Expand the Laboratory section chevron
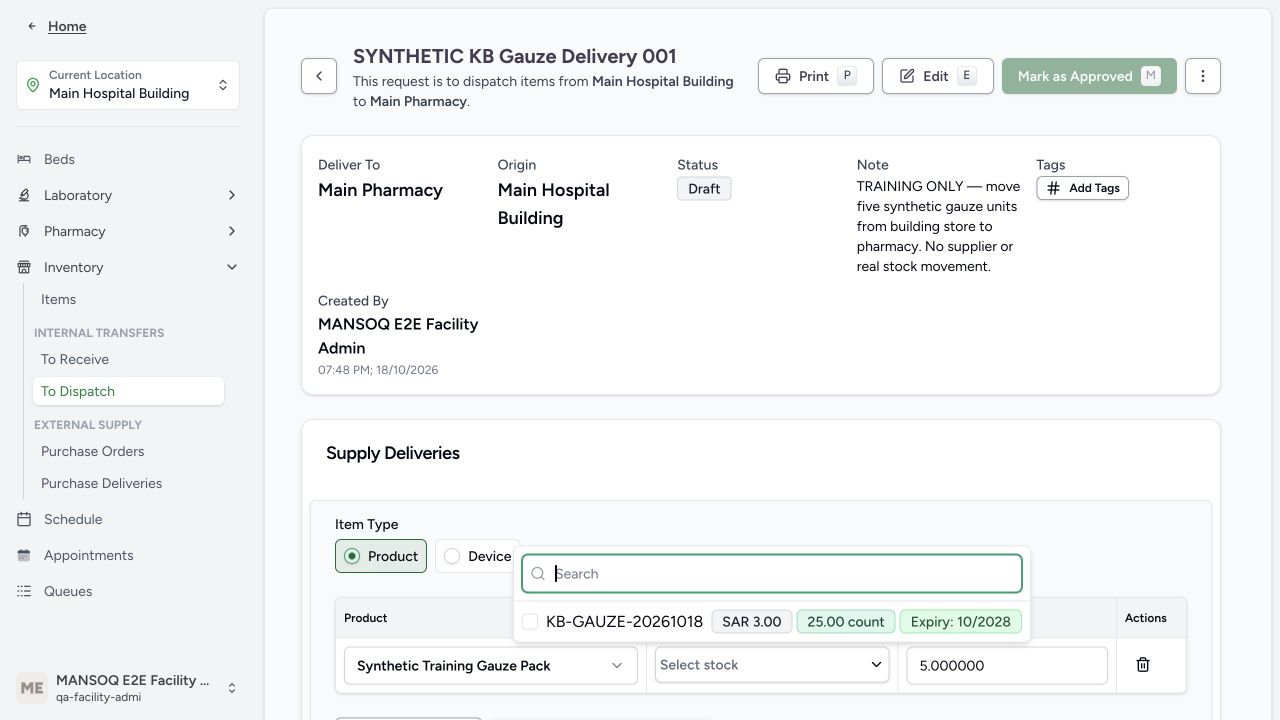Viewport: 1280px width, 720px height. pos(232,195)
